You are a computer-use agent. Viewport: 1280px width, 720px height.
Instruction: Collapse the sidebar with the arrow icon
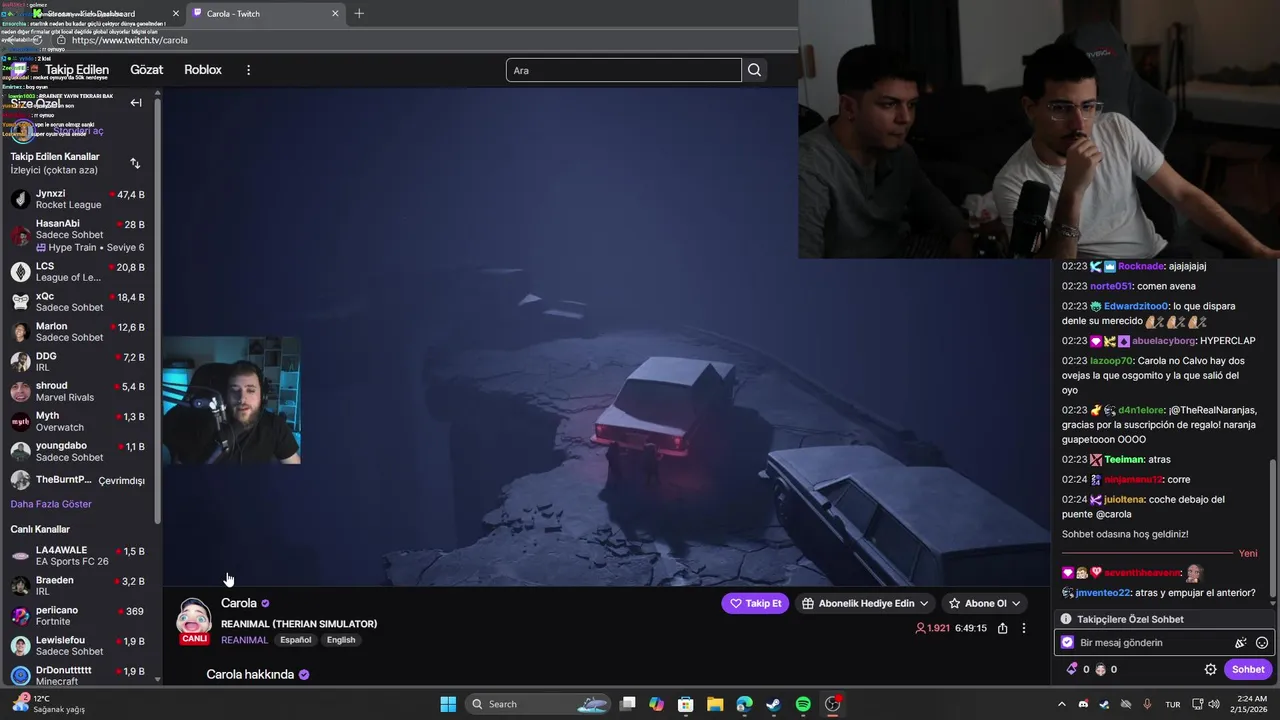pyautogui.click(x=136, y=102)
